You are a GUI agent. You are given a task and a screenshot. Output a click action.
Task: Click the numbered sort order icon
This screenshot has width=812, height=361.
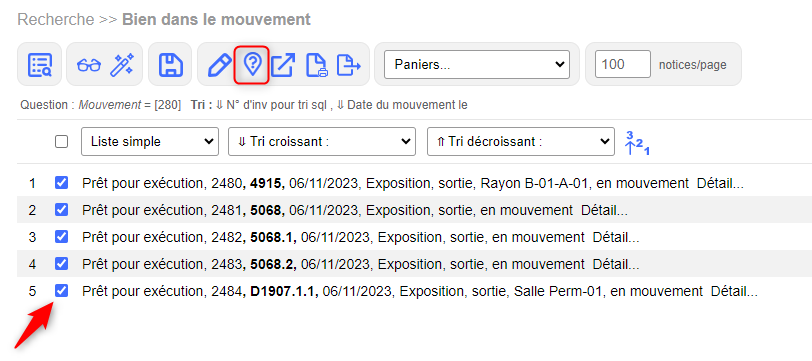pos(637,143)
